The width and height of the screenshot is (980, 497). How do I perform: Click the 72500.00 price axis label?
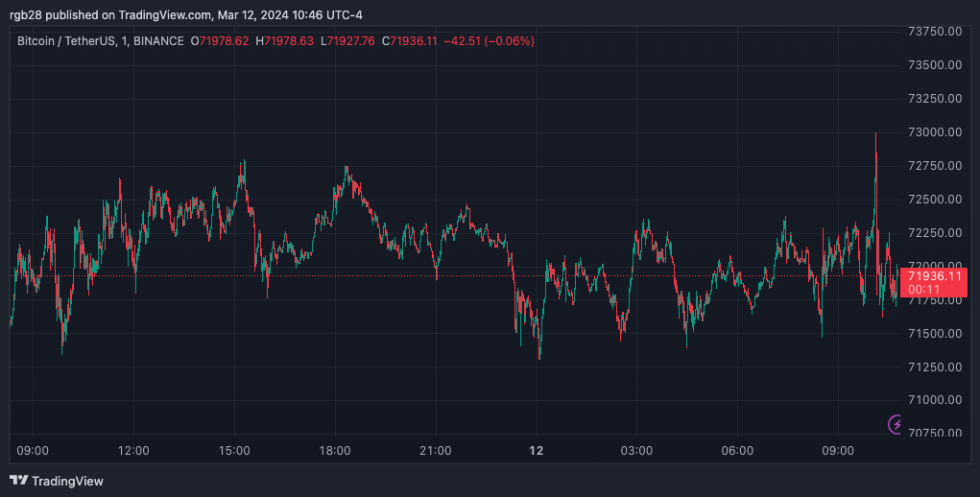pos(935,199)
